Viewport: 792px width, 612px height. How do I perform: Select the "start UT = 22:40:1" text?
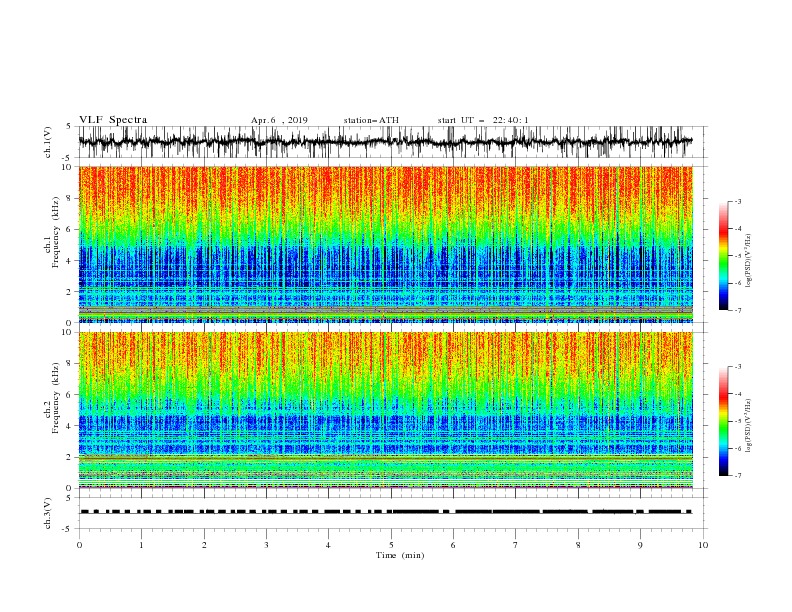(483, 120)
